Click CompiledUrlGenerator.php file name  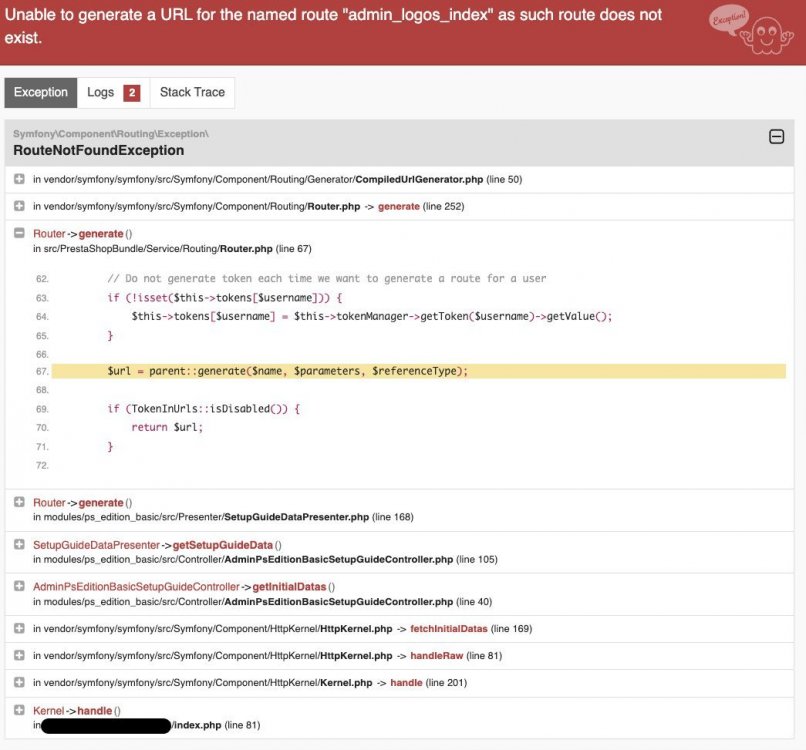click(419, 179)
